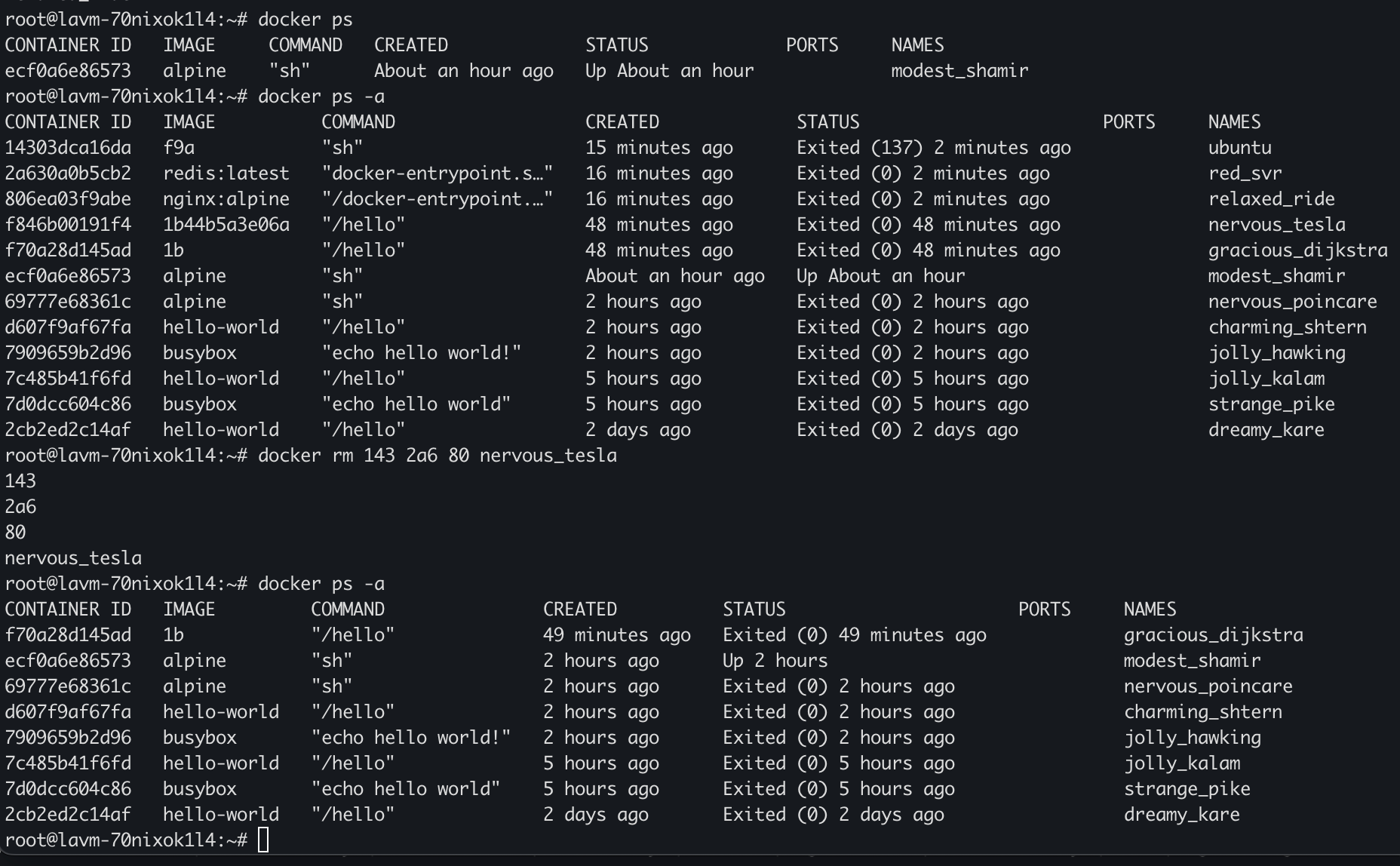Click the container ID ecf0a6e86573 in the first table
The width and height of the screenshot is (1400, 866).
pos(68,71)
